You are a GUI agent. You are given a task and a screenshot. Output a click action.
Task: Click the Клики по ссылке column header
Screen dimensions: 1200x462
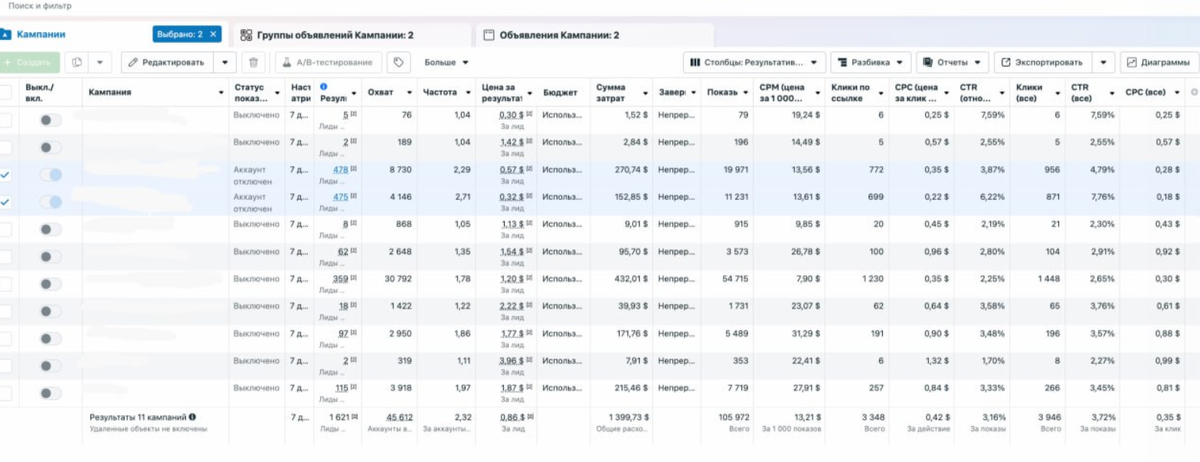tap(853, 92)
